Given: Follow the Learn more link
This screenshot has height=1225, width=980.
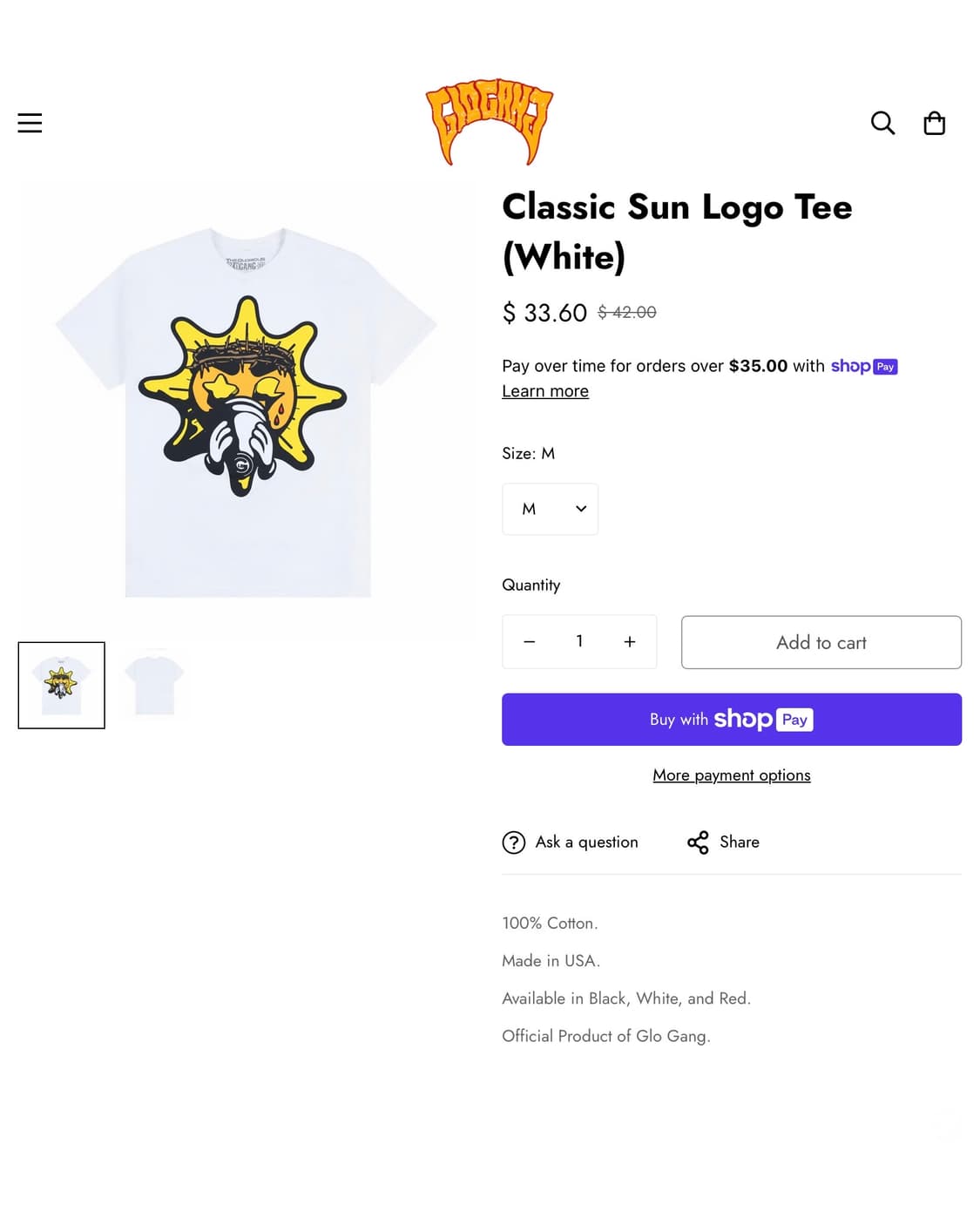Looking at the screenshot, I should [x=545, y=391].
